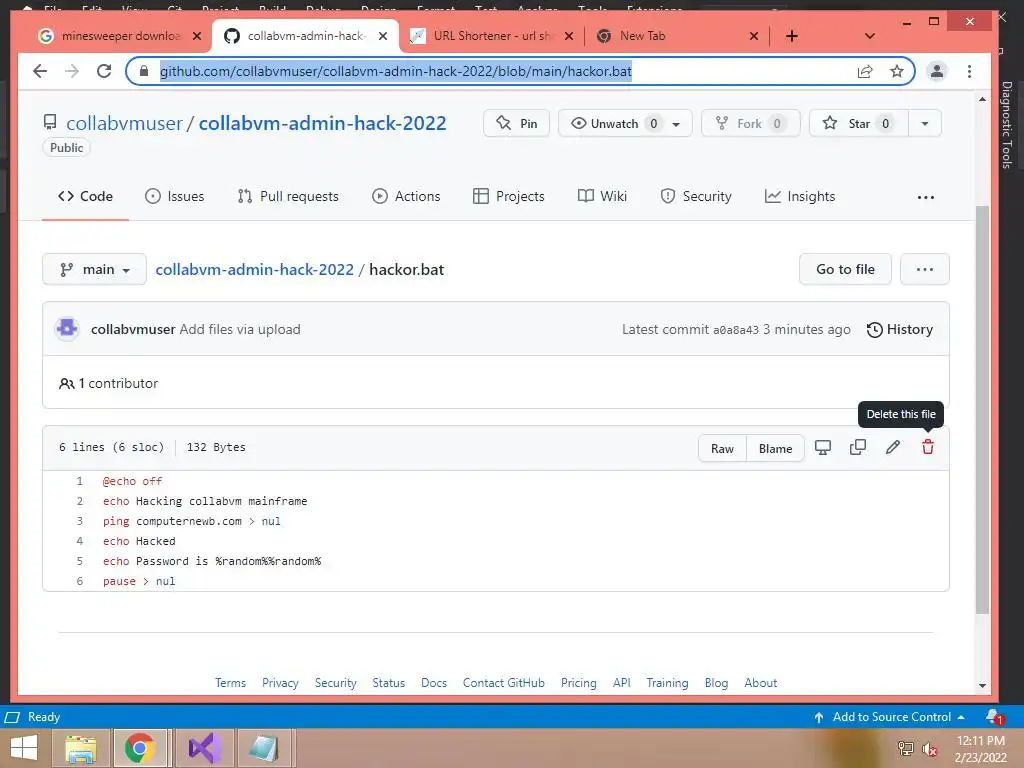Open the Add files via upload commit message
Screen dimensions: 1024x768
[240, 329]
